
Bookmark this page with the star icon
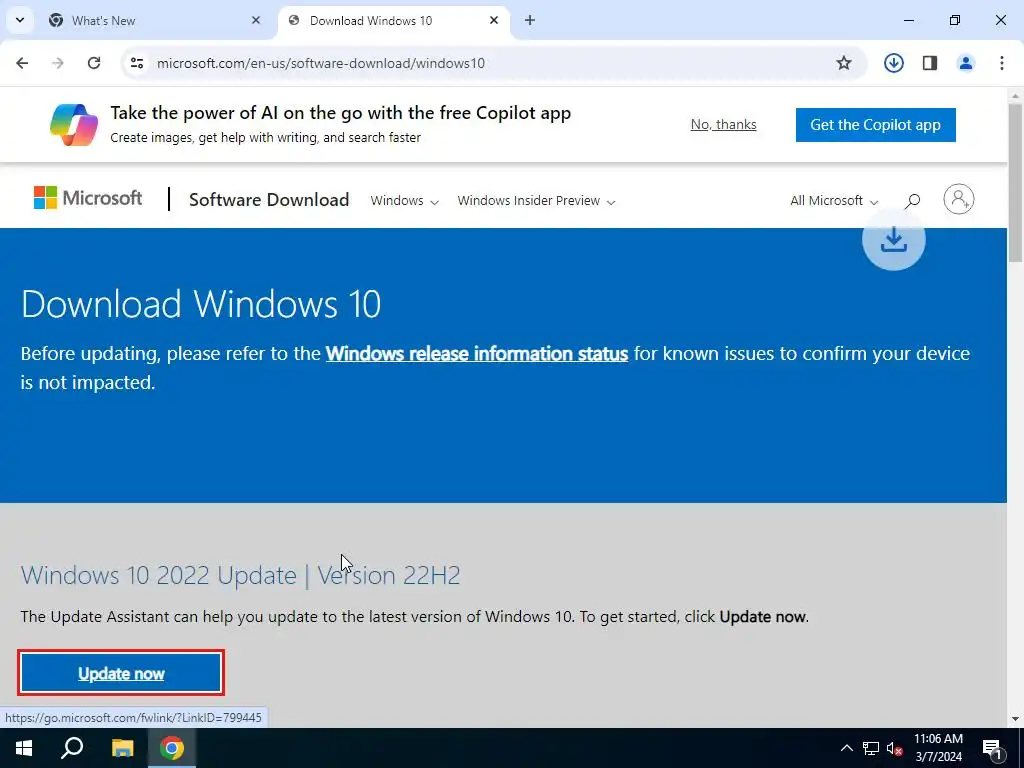(844, 63)
